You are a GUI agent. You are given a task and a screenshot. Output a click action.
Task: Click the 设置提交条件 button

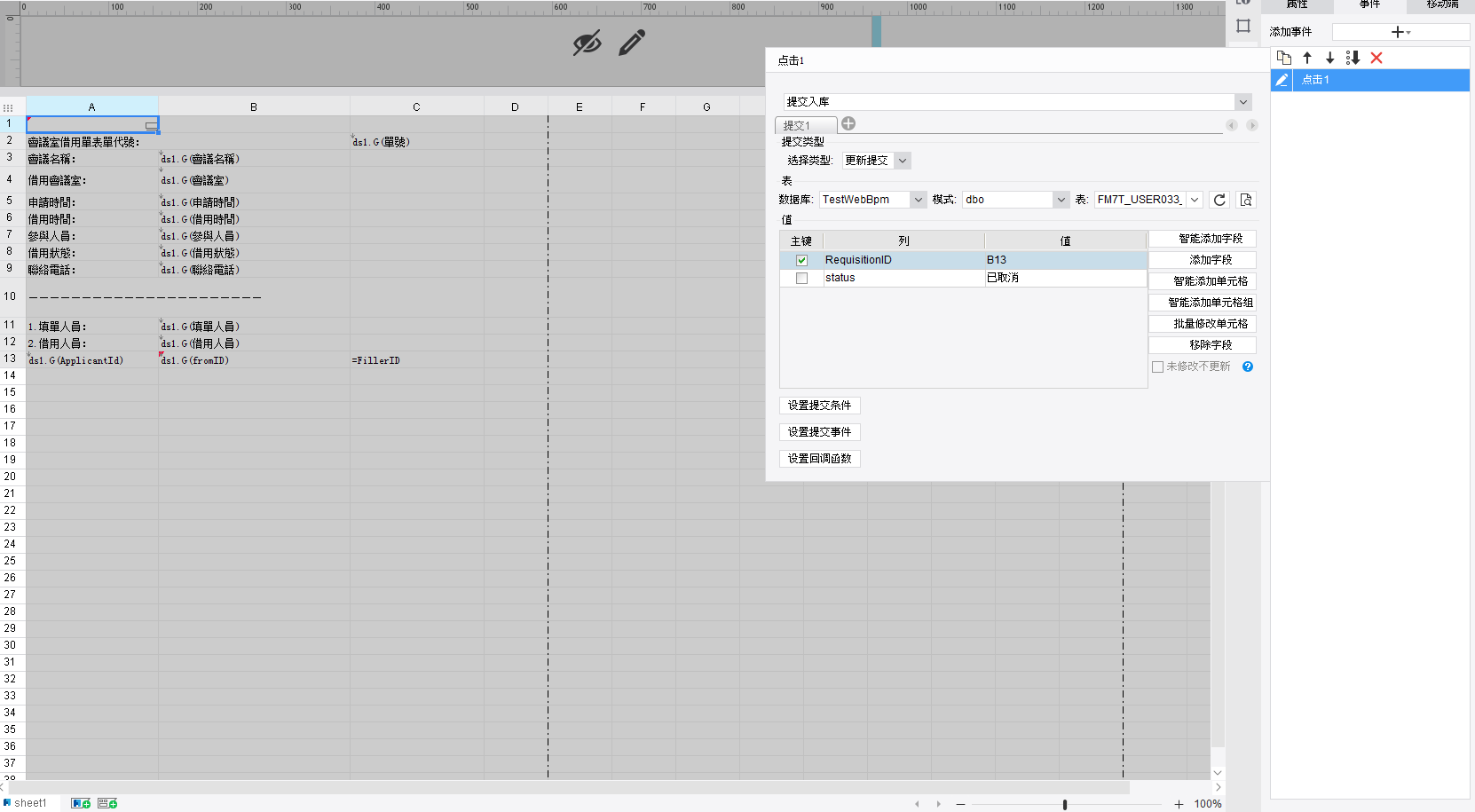[x=819, y=406]
